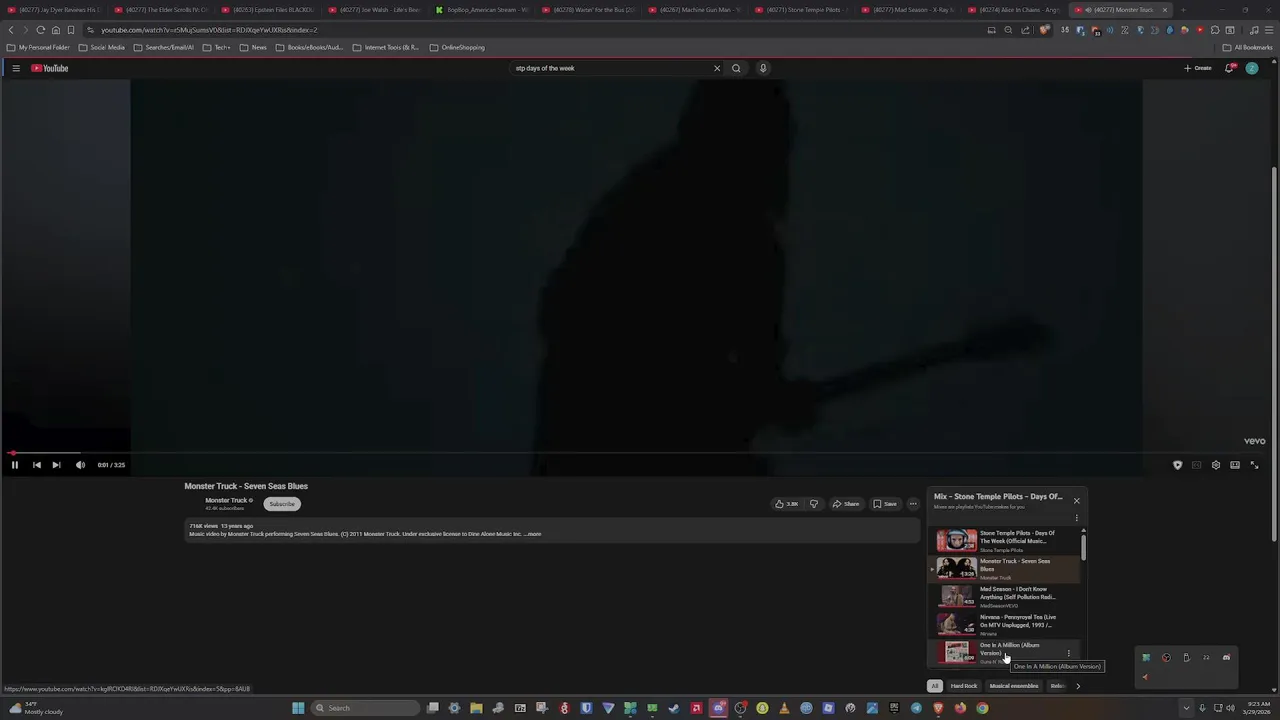
Task: Mute the video player volume
Action: 80,465
